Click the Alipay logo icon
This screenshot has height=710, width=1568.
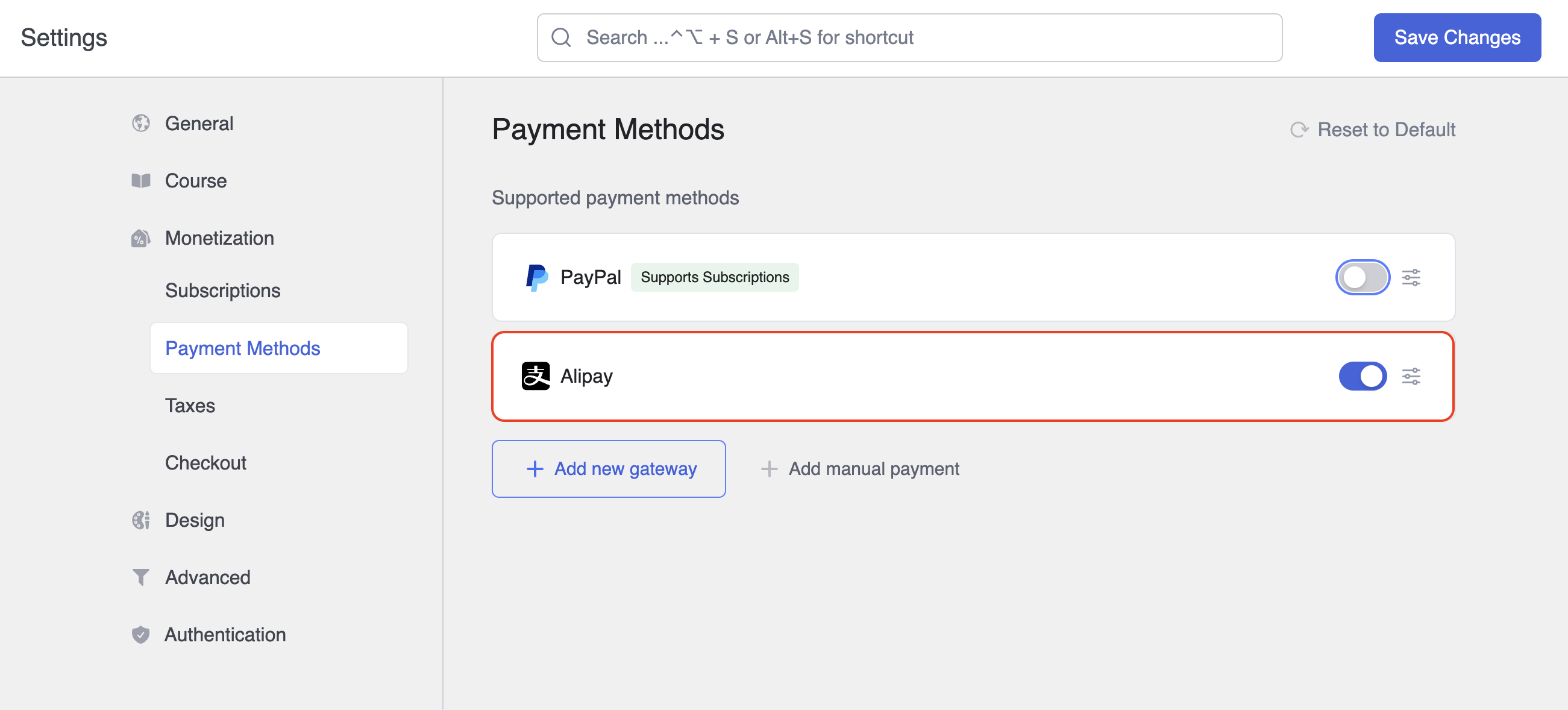tap(536, 376)
